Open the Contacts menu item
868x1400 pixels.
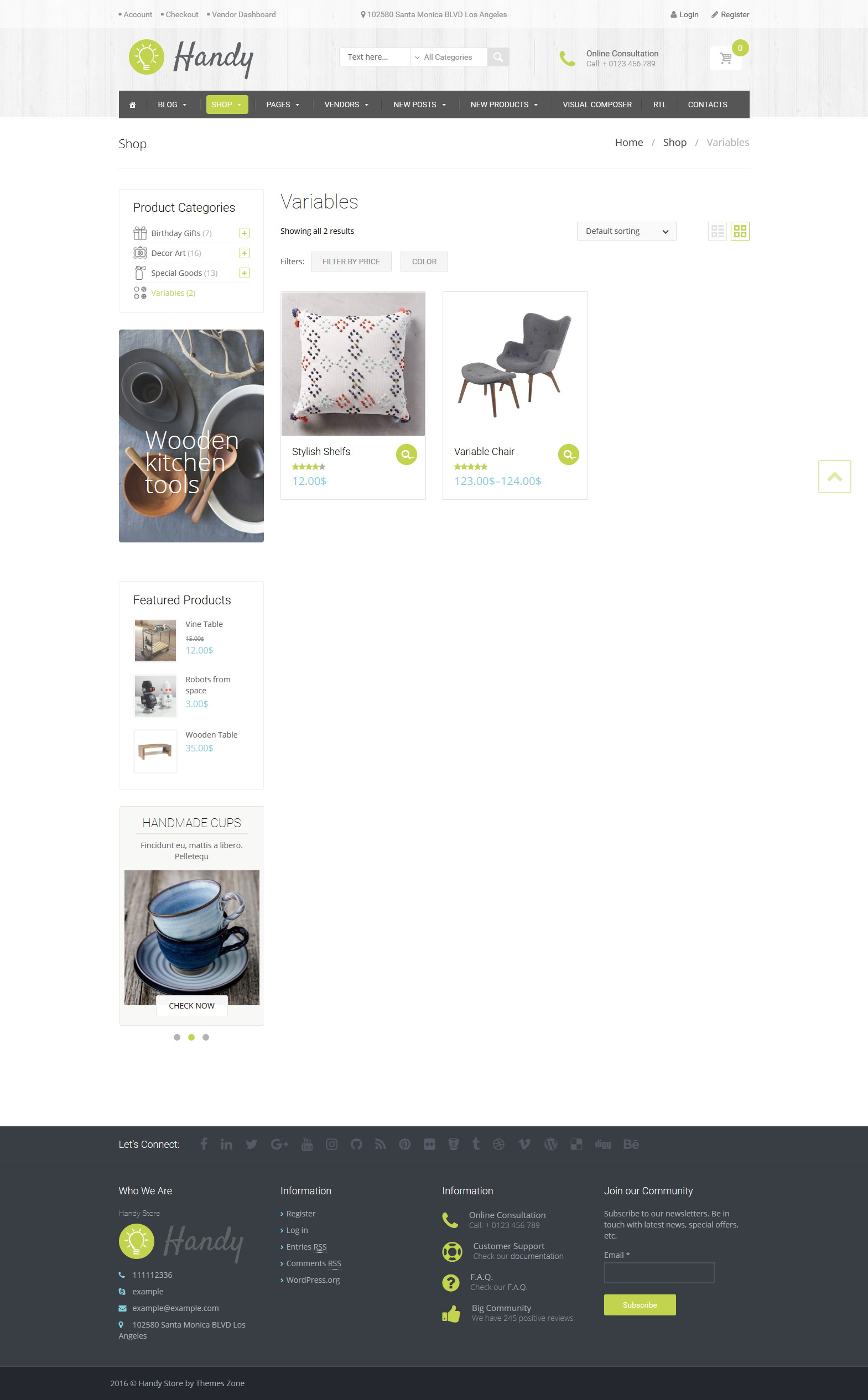(x=707, y=105)
